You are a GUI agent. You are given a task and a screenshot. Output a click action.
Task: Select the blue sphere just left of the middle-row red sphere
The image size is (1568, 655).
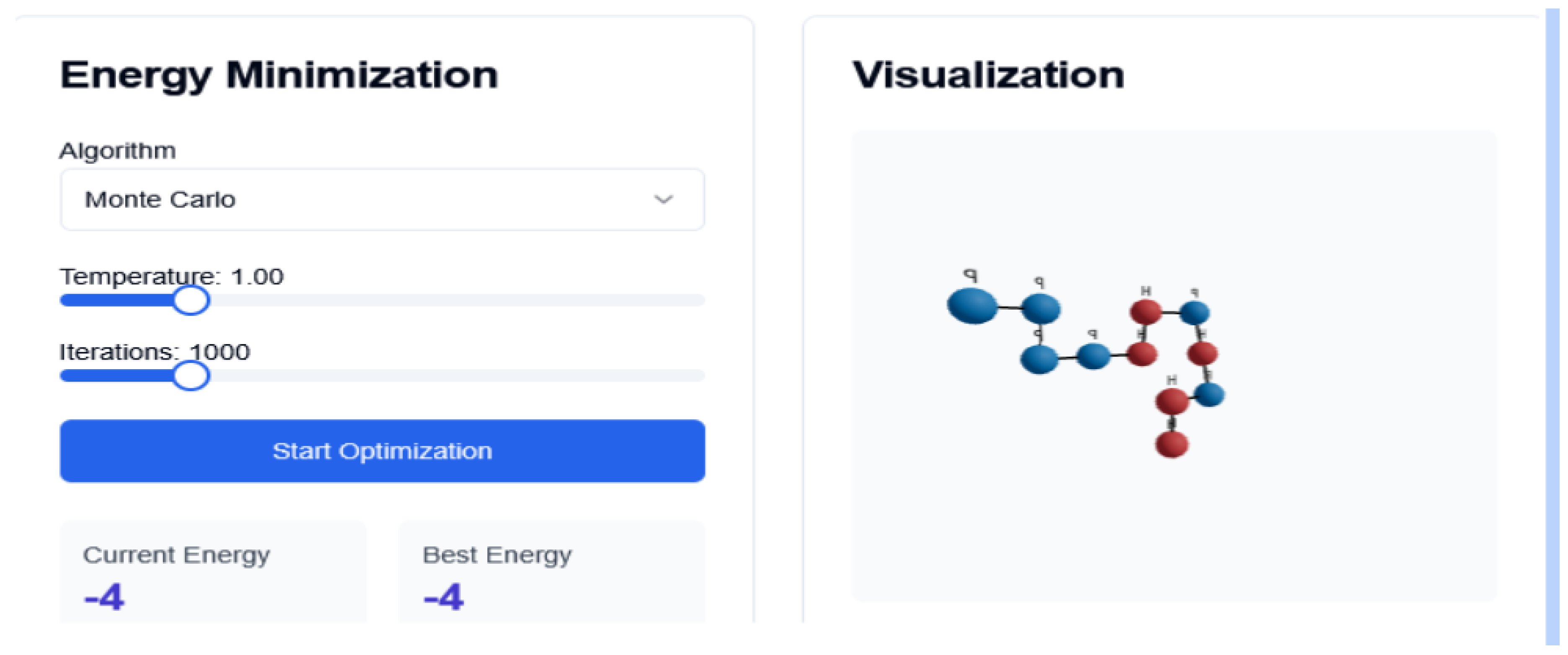pyautogui.click(x=1093, y=356)
